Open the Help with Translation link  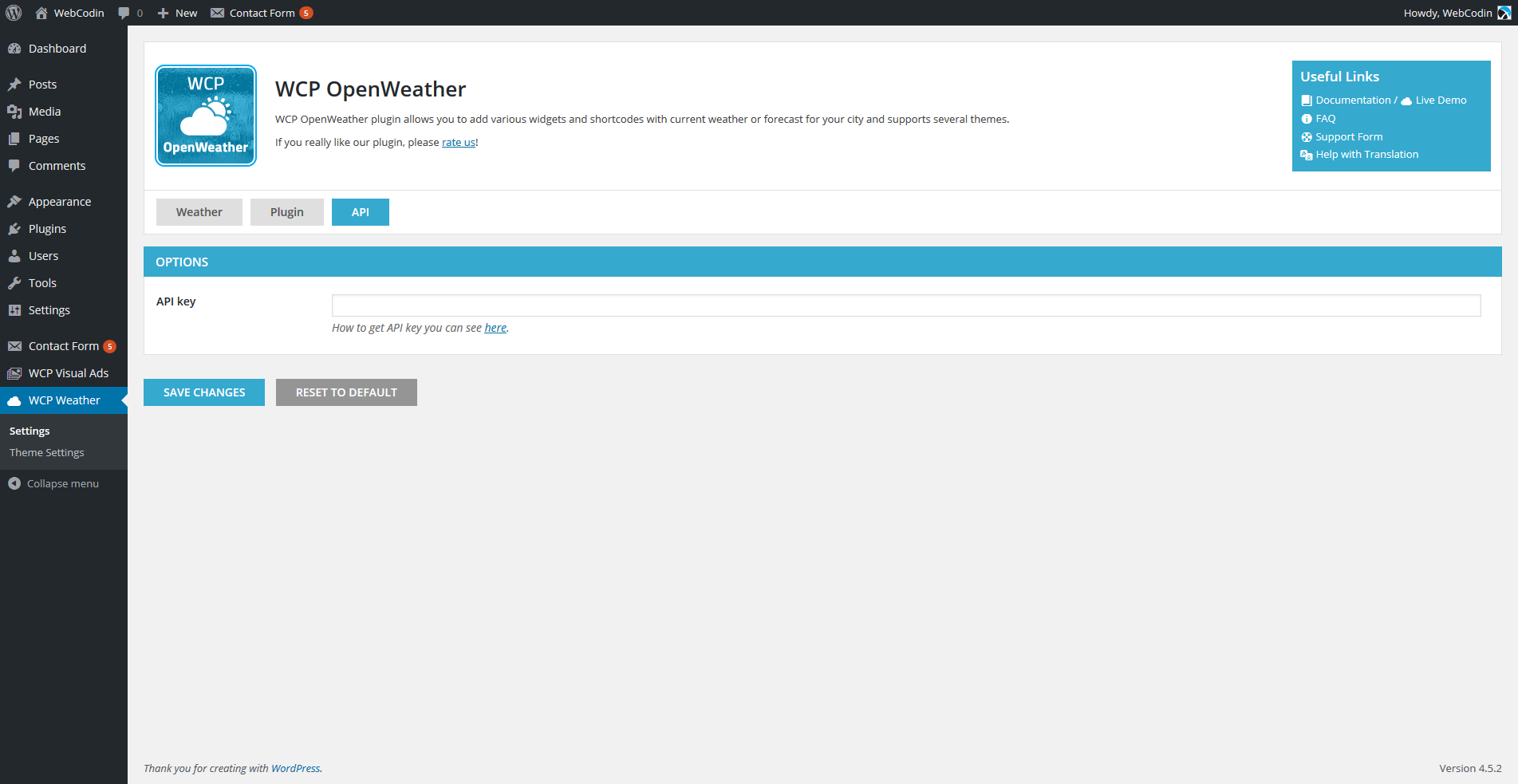tap(1367, 155)
